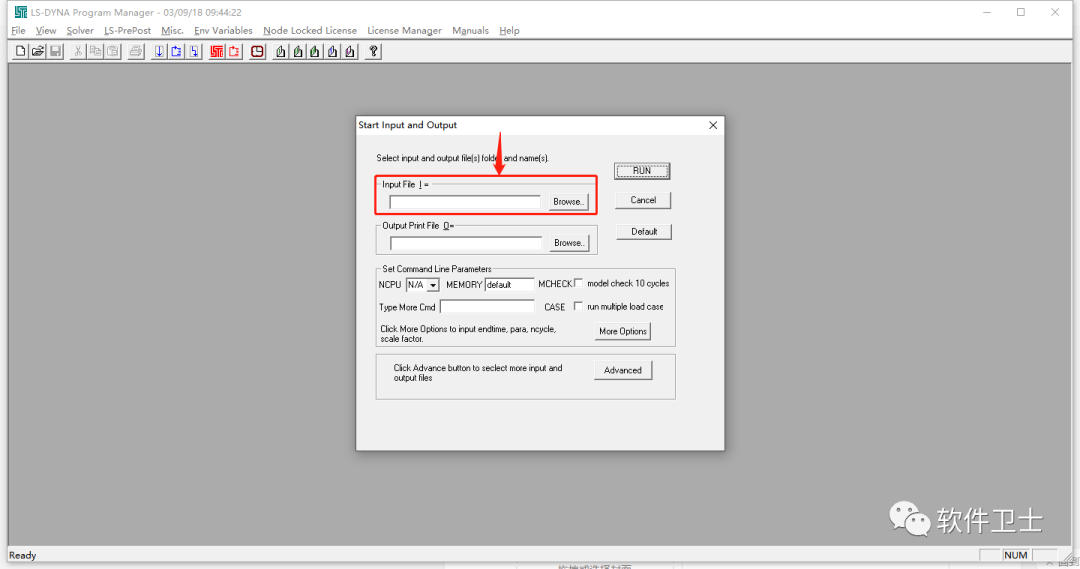1080x569 pixels.
Task: Click the question mark help icon
Action: [x=373, y=51]
